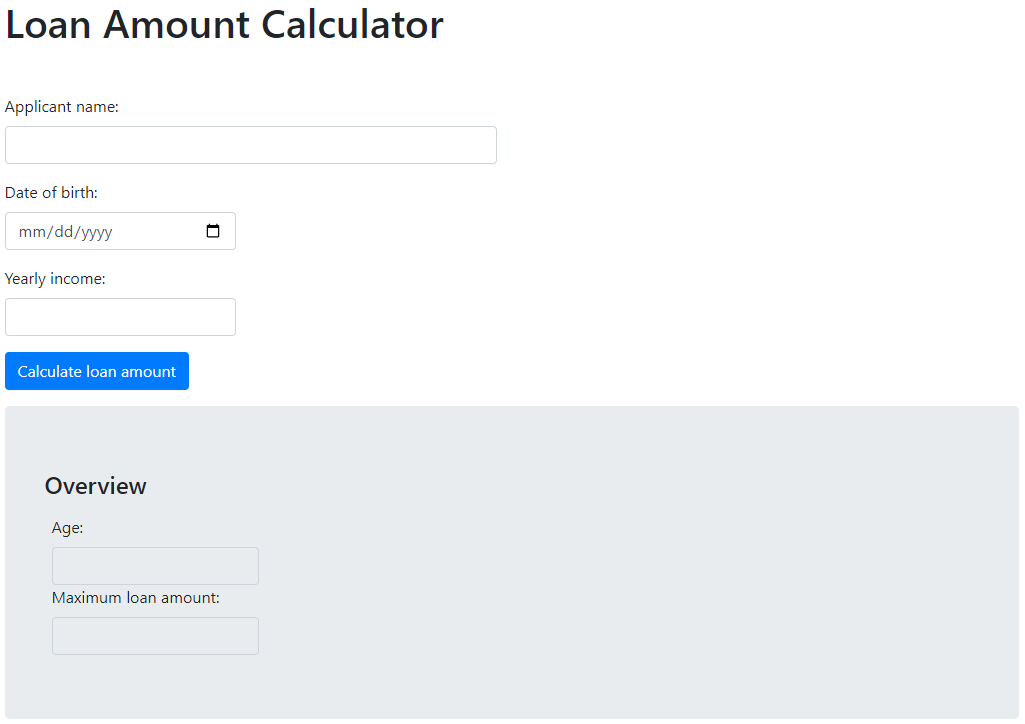Image resolution: width=1025 pixels, height=724 pixels.
Task: Click the 'Maximum loan amount:' label
Action: (x=135, y=598)
